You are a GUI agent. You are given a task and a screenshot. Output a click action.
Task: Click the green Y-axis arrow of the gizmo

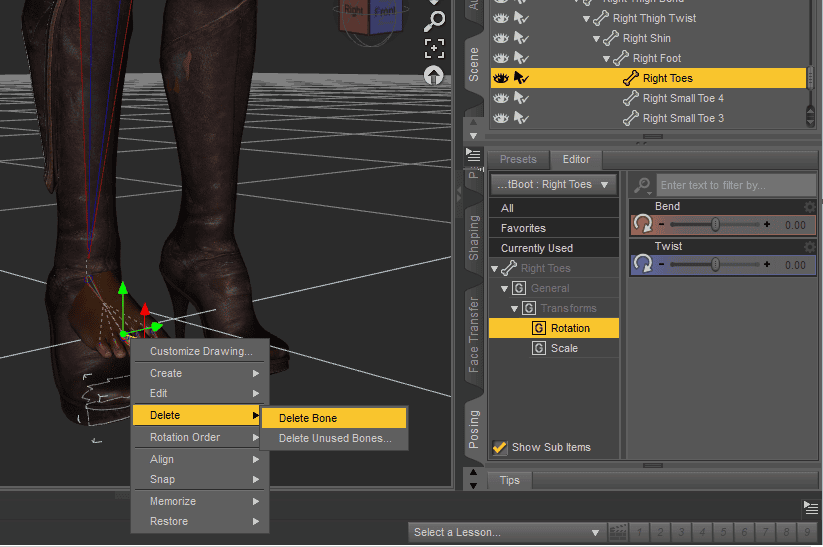click(x=123, y=288)
